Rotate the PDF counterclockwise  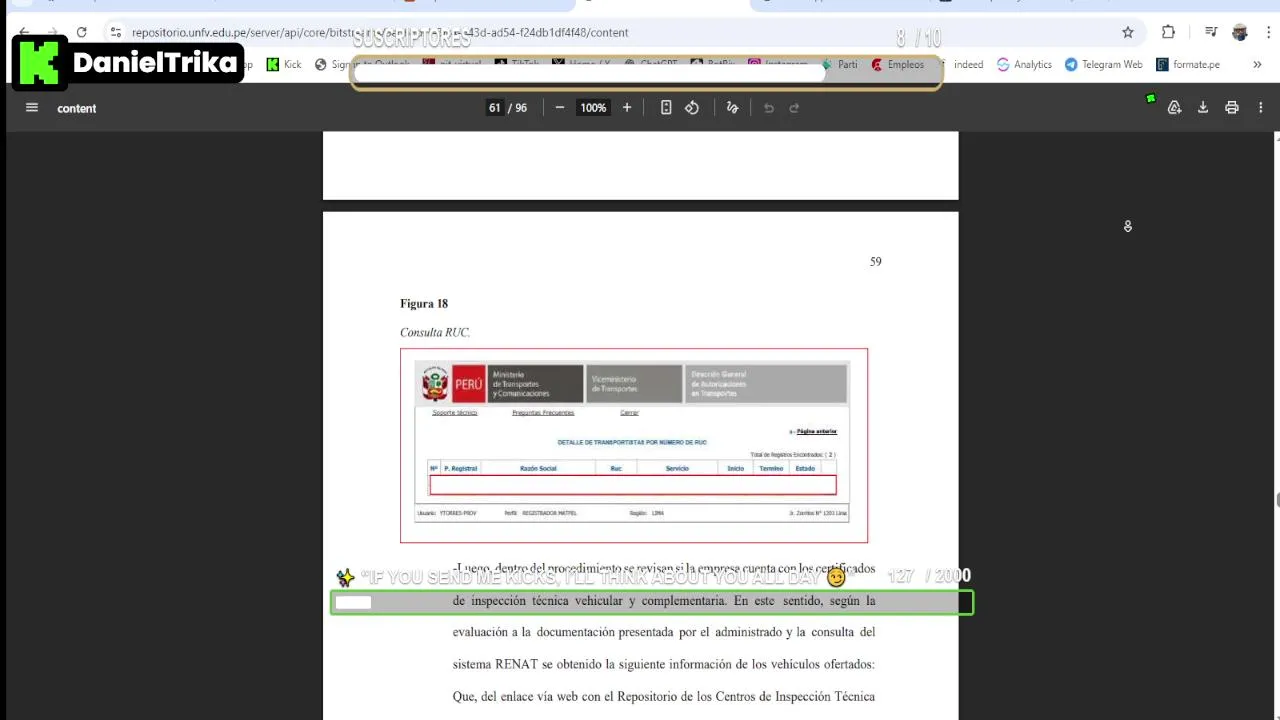coord(692,108)
